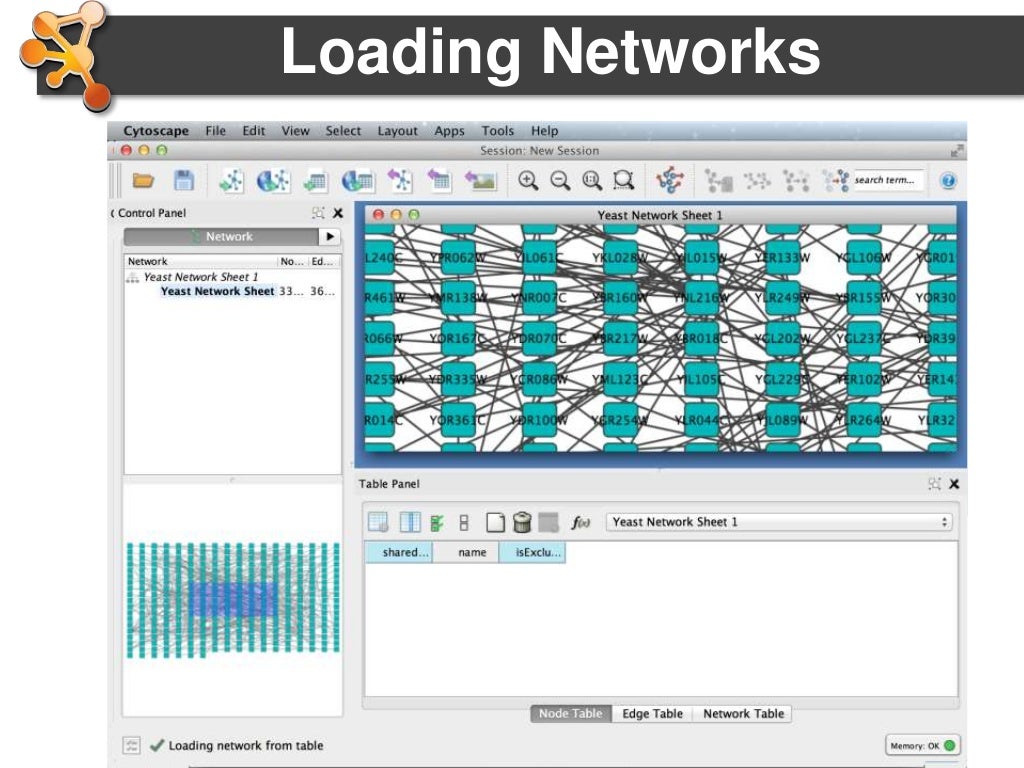Click the search term input field
Image resolution: width=1024 pixels, height=768 pixels.
(x=888, y=180)
